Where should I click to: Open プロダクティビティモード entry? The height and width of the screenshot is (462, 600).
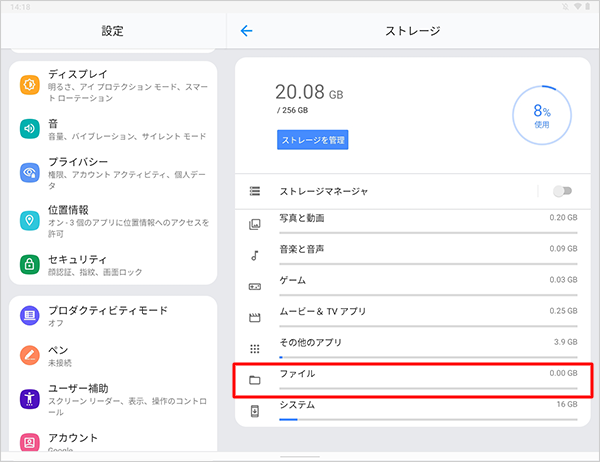(x=113, y=316)
